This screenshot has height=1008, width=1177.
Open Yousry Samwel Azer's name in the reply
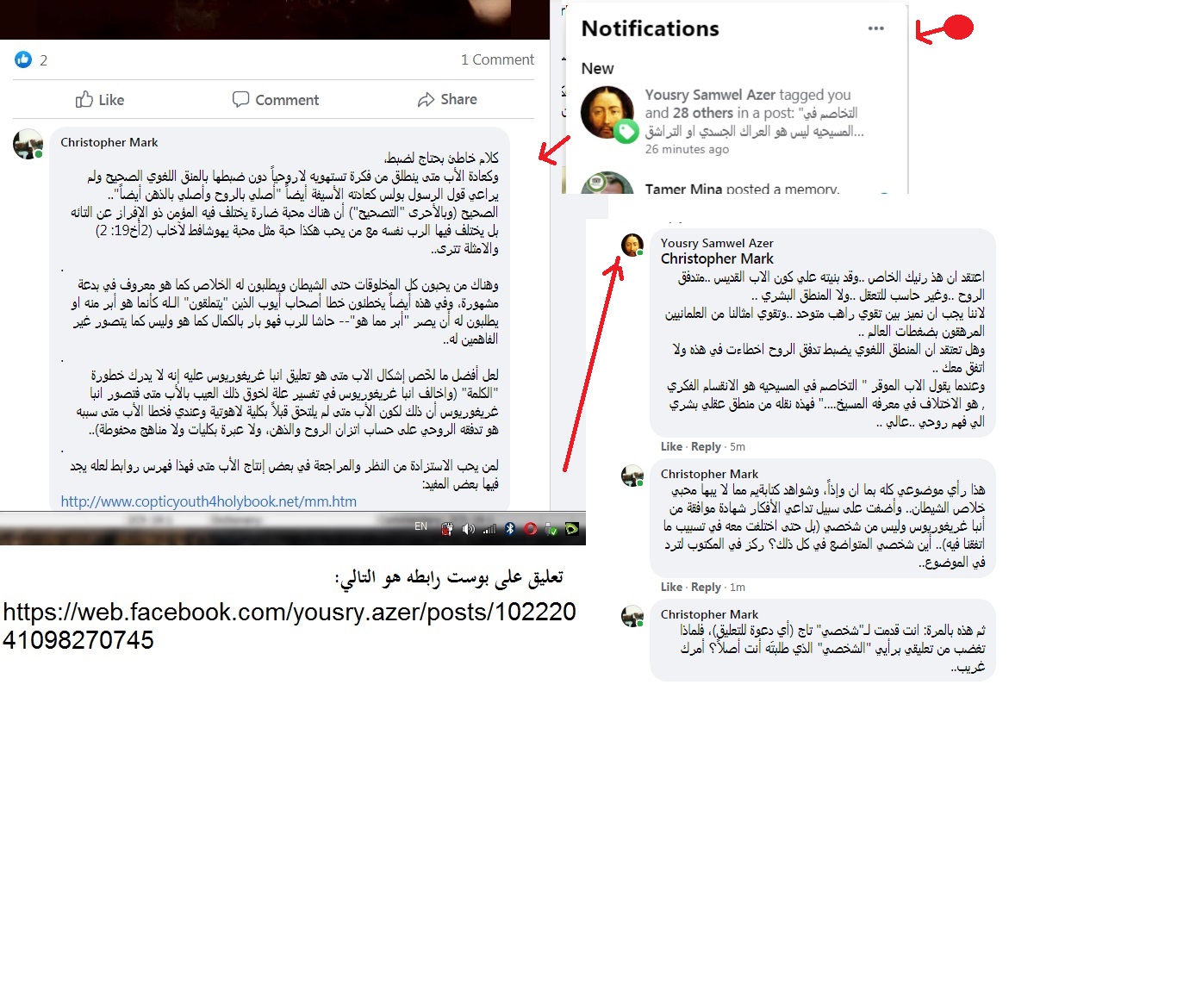click(x=717, y=243)
